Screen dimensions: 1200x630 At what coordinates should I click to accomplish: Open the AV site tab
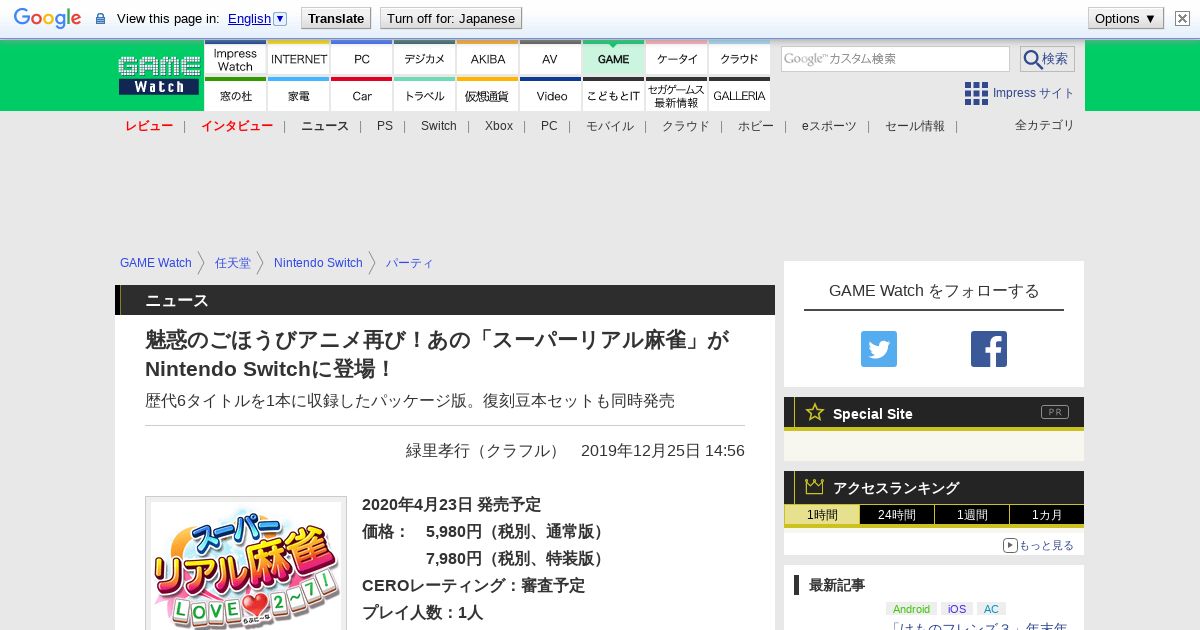[550, 59]
